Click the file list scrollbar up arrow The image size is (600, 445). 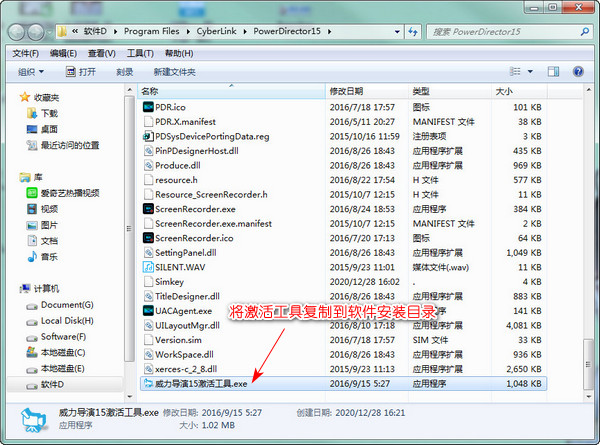click(x=589, y=90)
